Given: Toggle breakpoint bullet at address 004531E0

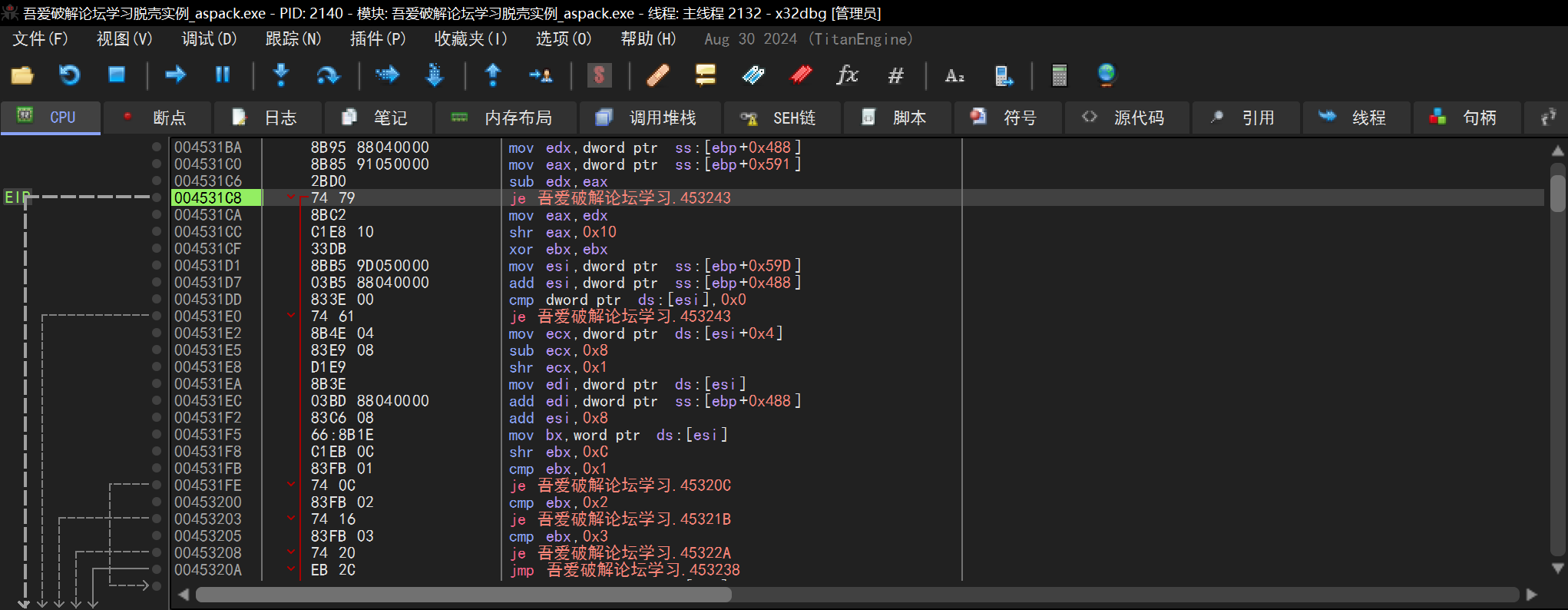Looking at the screenshot, I should click(x=157, y=317).
